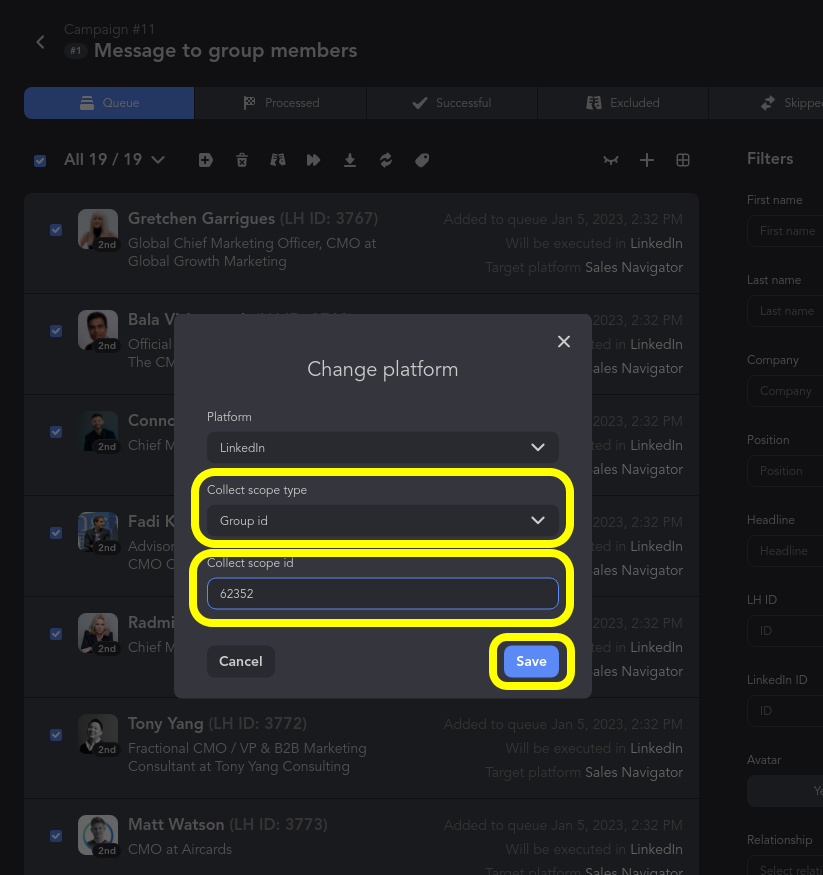Screen dimensions: 823x875
Task: Focus the Collect scope id field
Action: 382,594
